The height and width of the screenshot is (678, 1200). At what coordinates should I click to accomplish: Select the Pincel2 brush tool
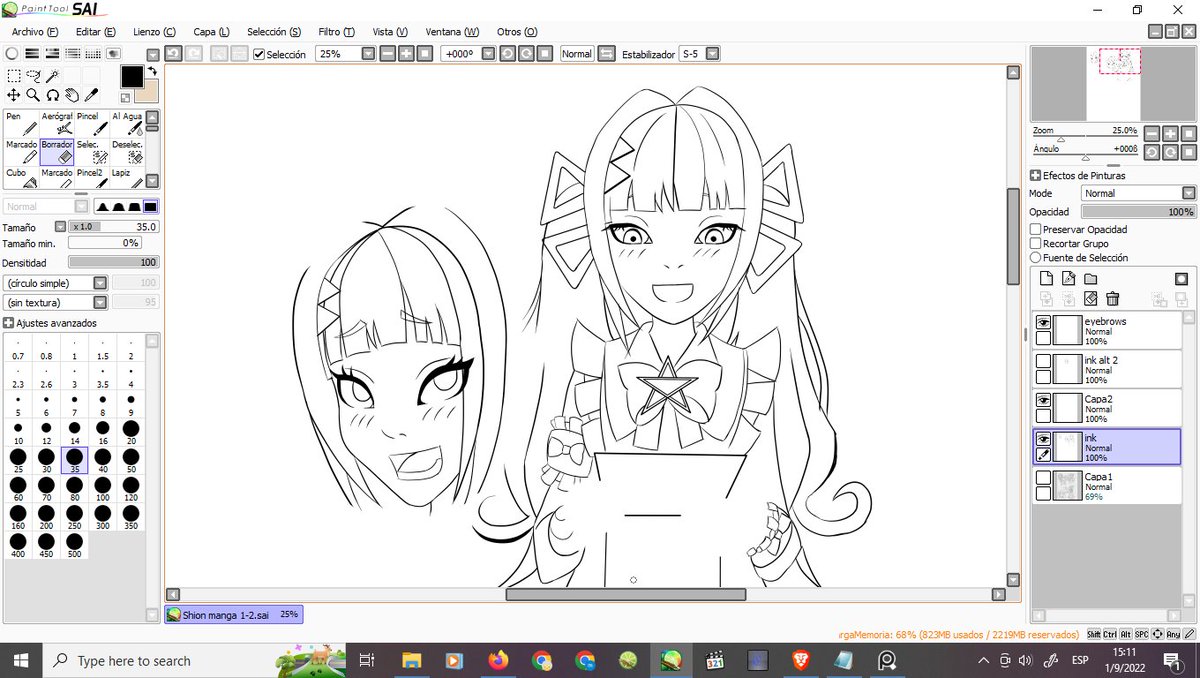pos(92,178)
